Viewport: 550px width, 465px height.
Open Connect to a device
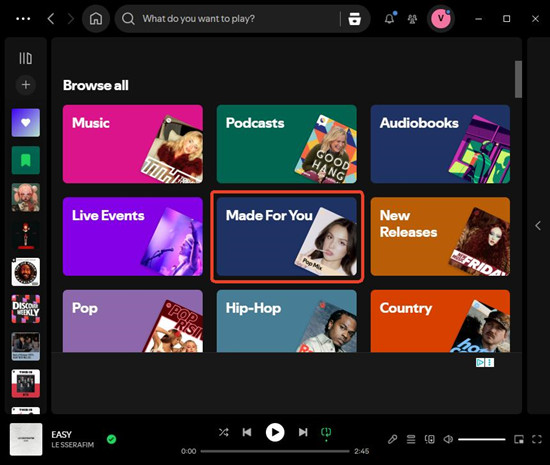coord(430,439)
